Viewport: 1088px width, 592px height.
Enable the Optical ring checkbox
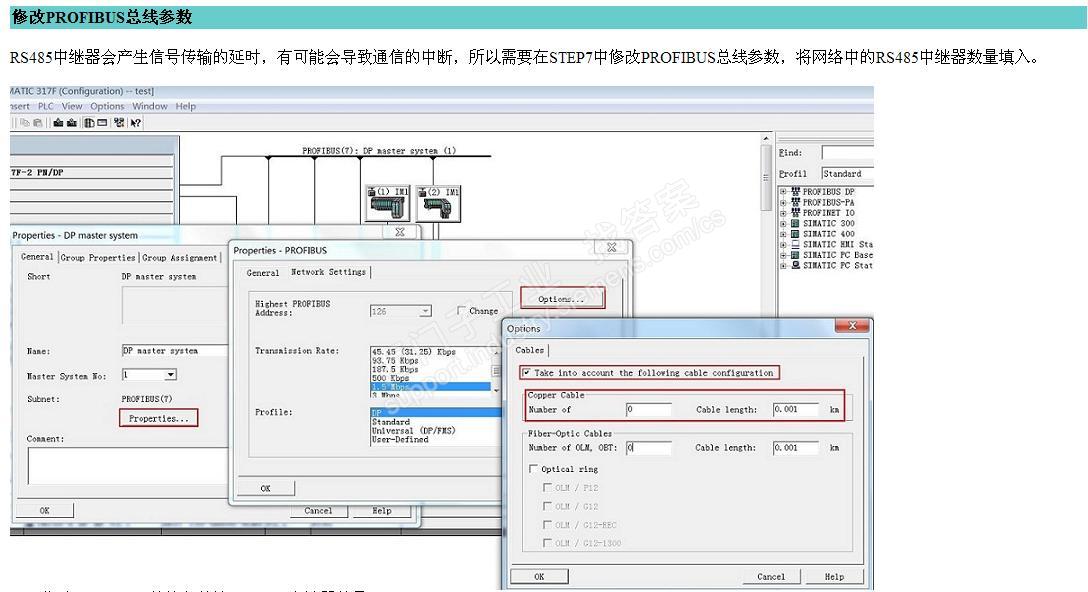point(533,469)
